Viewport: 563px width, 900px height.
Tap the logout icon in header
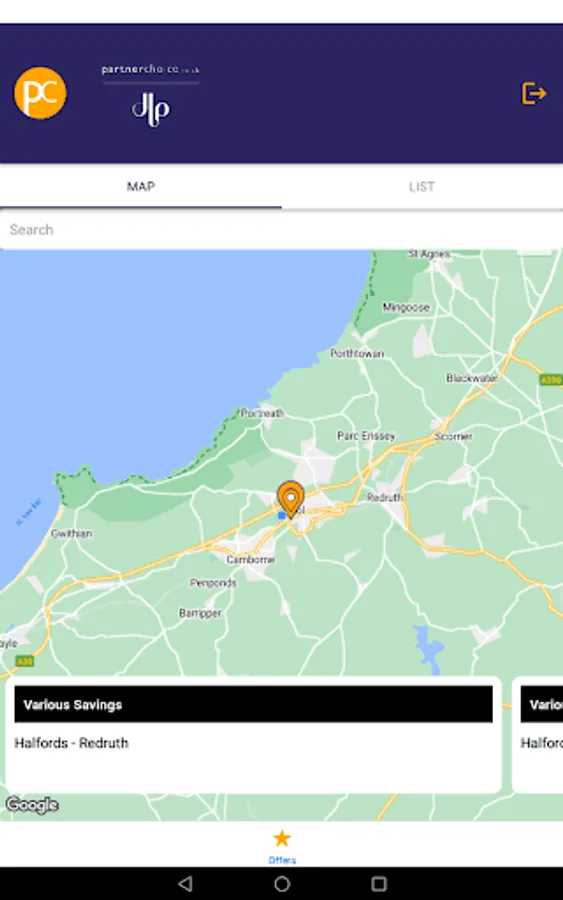tap(534, 93)
